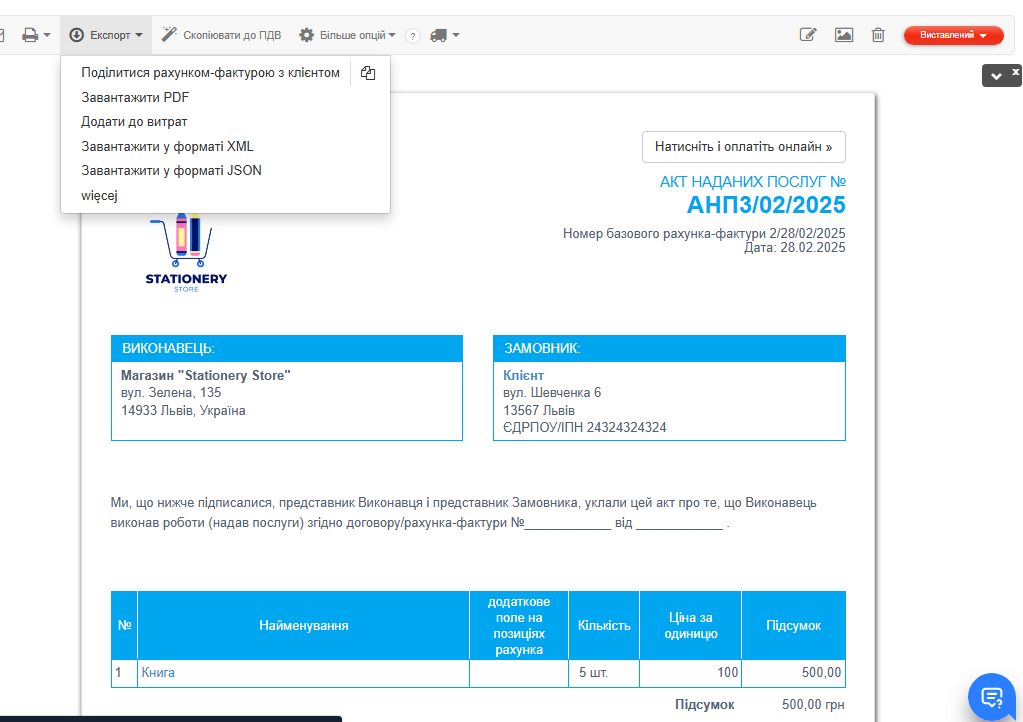Open the delivery truck icon dropdown
This screenshot has width=1023, height=722.
[x=444, y=35]
